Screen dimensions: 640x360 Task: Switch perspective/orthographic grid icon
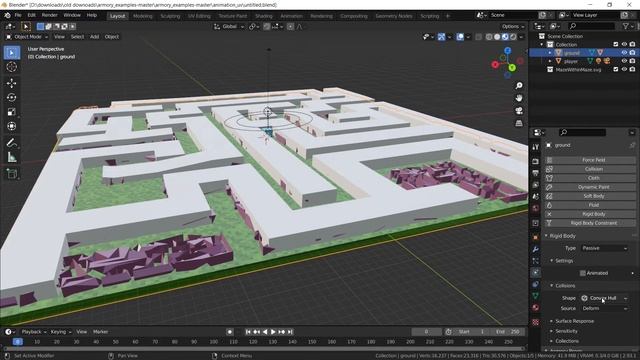click(x=519, y=123)
